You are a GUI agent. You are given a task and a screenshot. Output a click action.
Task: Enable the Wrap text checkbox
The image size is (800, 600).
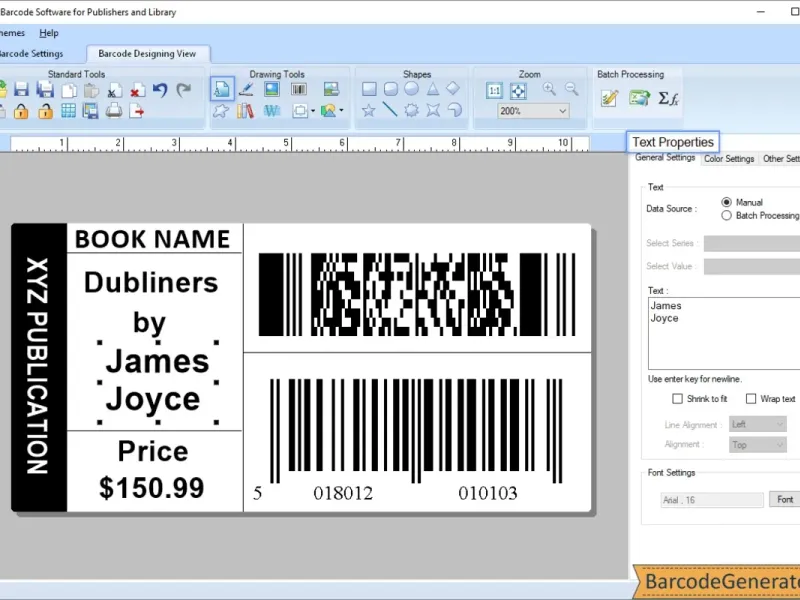[751, 398]
